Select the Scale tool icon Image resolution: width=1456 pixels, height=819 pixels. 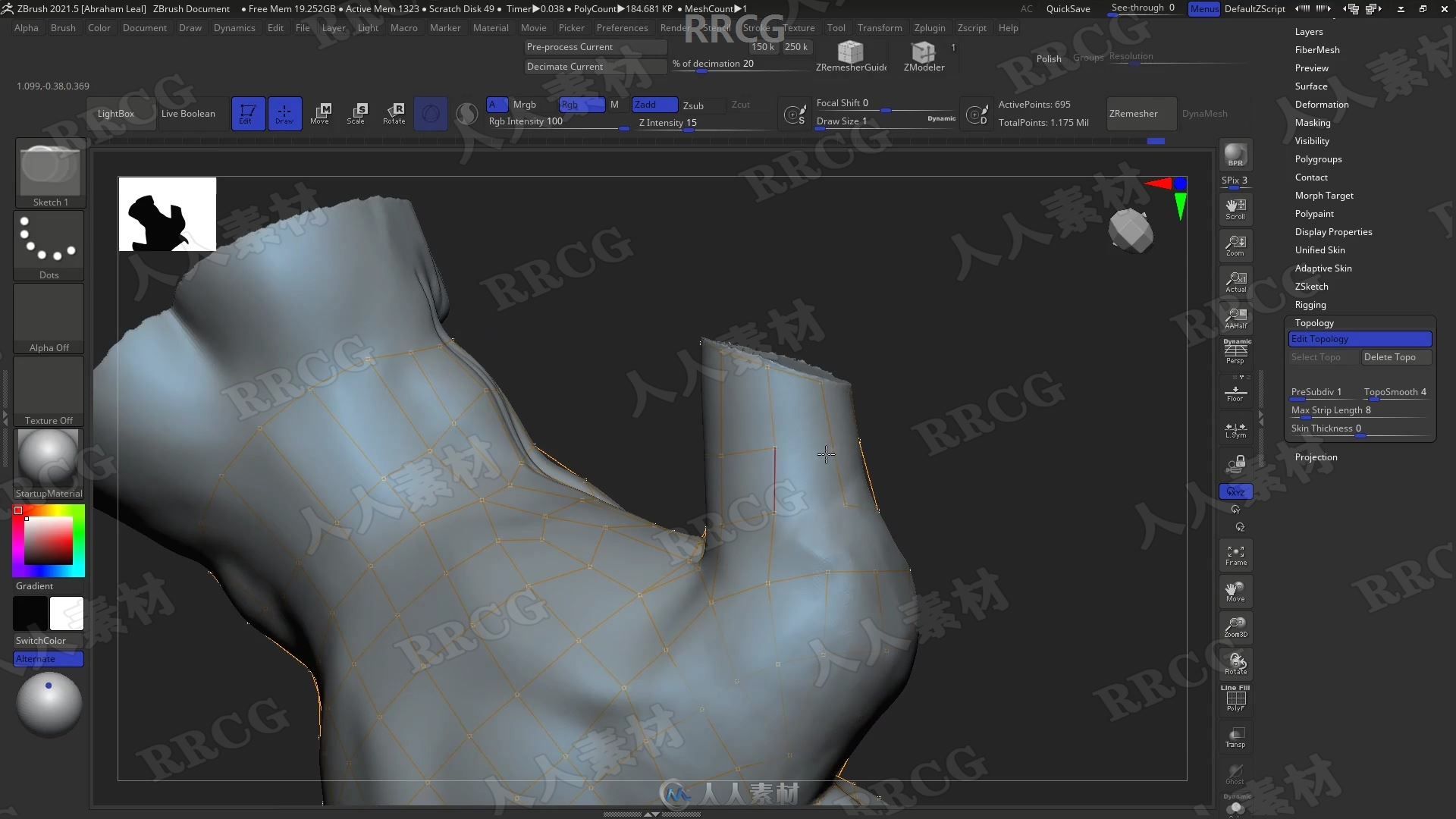356,112
